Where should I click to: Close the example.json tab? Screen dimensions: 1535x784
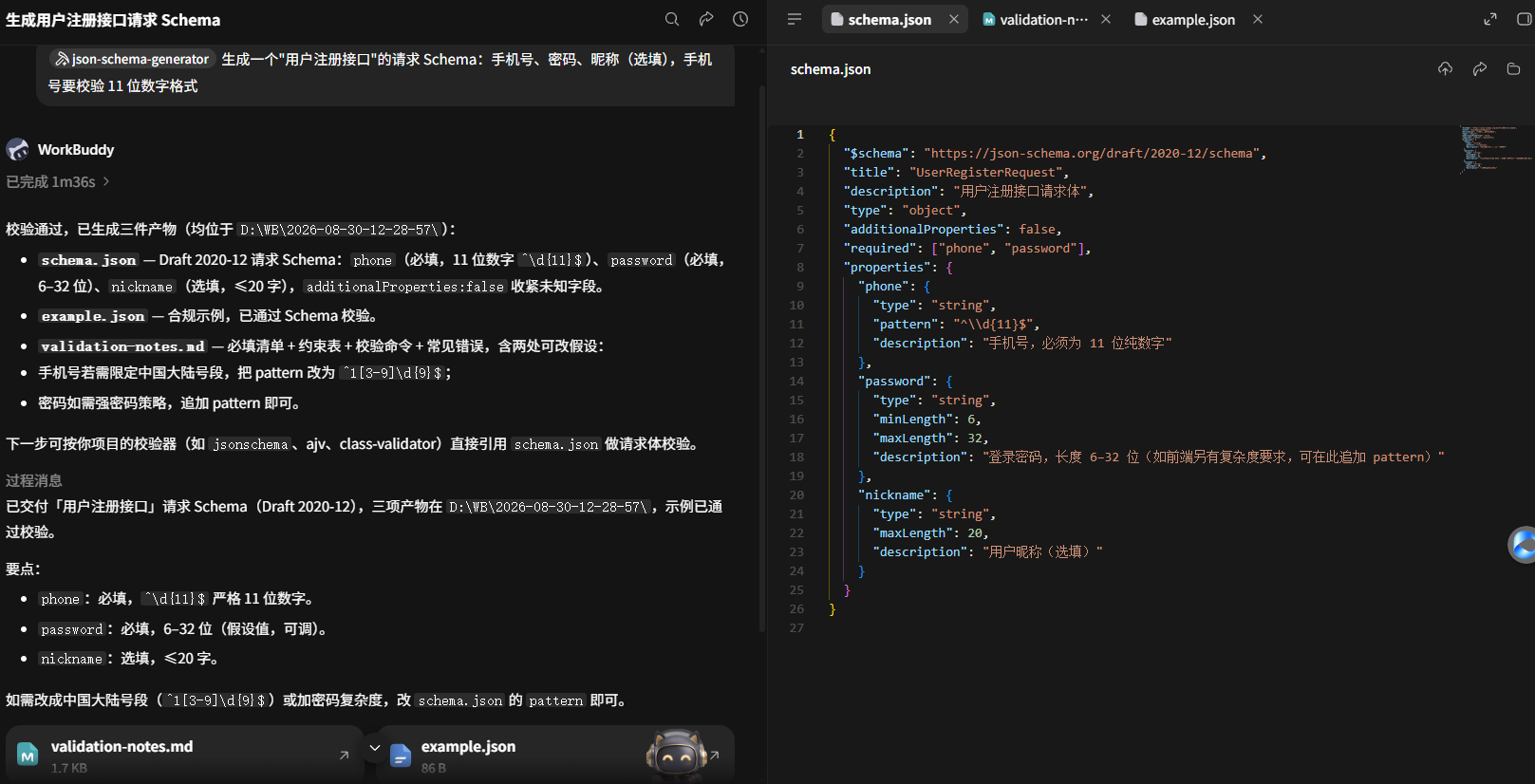click(x=1258, y=19)
